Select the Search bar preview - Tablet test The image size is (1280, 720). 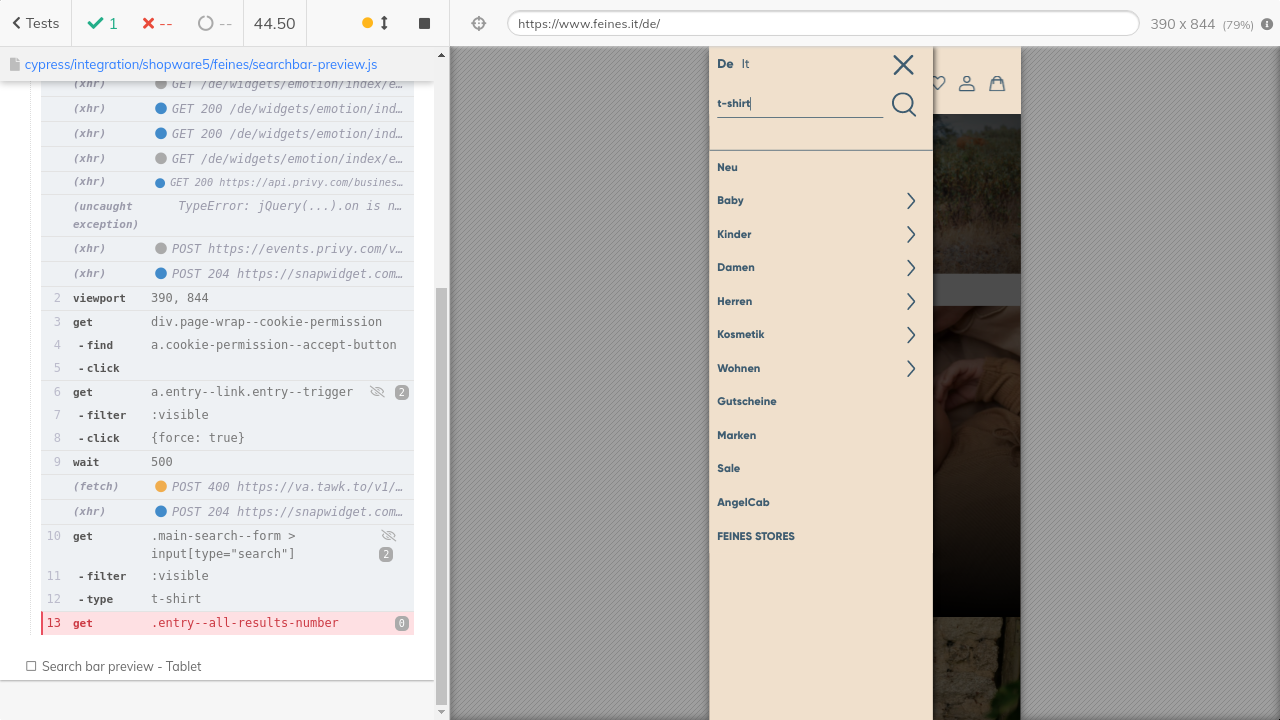121,666
